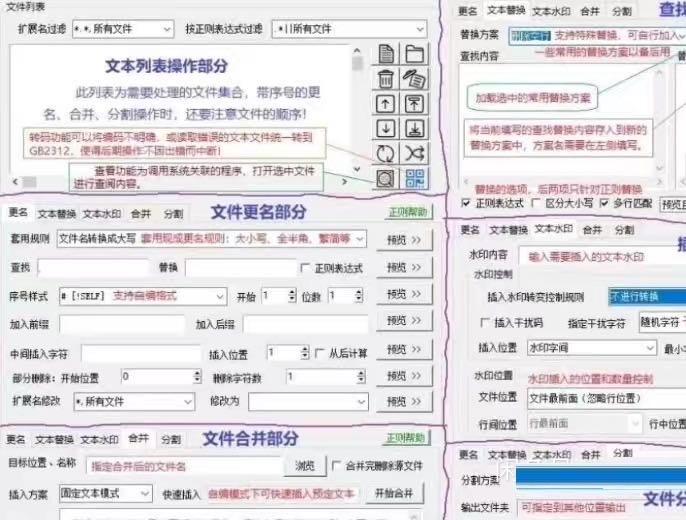Select 更名 tab in 文件合并部分 panel
Viewport: 686px width, 520px height.
click(x=16, y=440)
